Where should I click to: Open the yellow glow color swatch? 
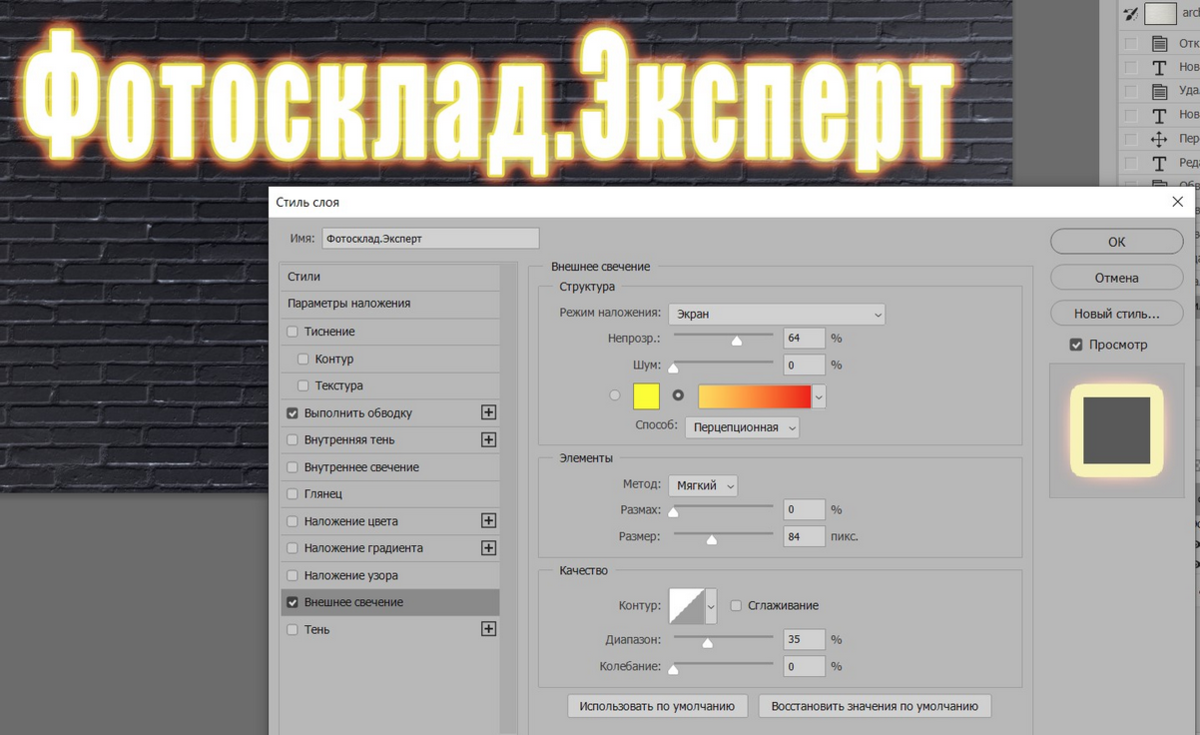646,396
